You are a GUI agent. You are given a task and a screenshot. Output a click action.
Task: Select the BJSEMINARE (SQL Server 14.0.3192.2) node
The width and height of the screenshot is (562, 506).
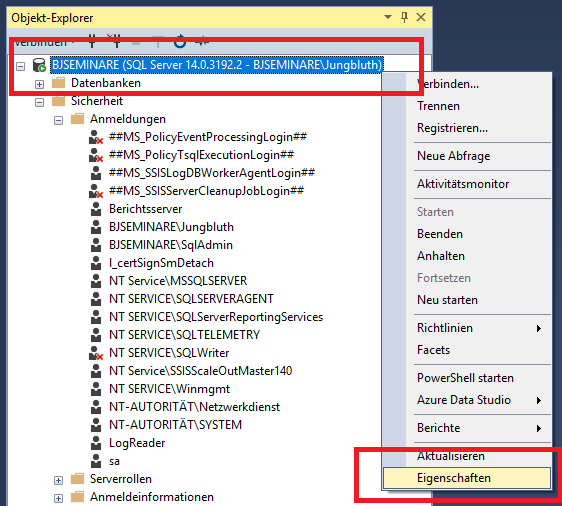217,65
